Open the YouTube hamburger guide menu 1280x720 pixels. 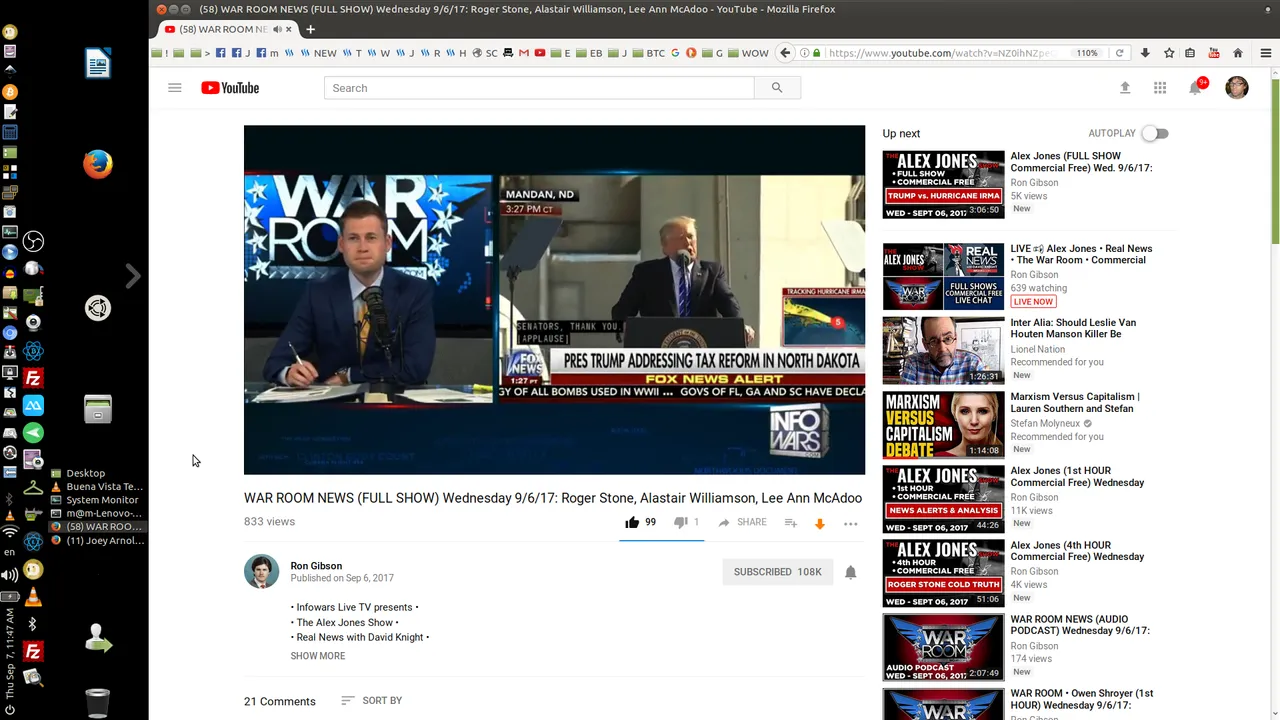click(175, 88)
